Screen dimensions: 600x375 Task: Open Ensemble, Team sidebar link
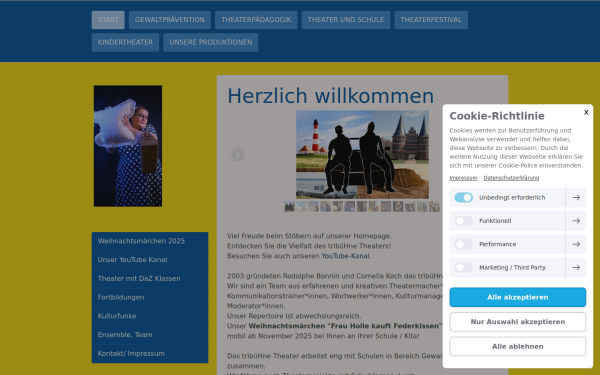click(150, 335)
